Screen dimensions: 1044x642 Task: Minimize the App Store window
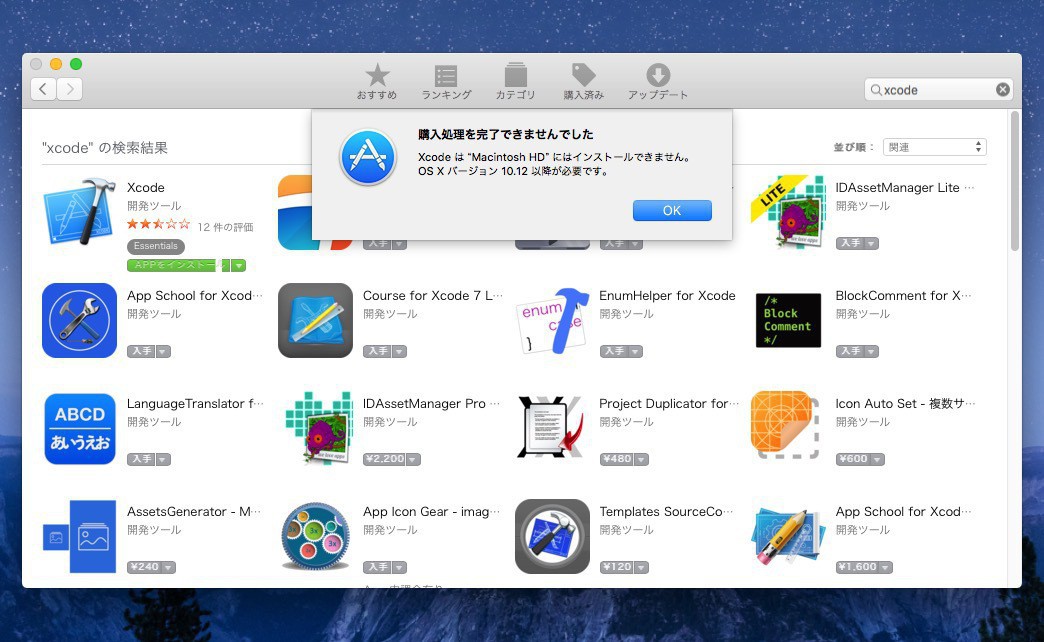[x=56, y=64]
